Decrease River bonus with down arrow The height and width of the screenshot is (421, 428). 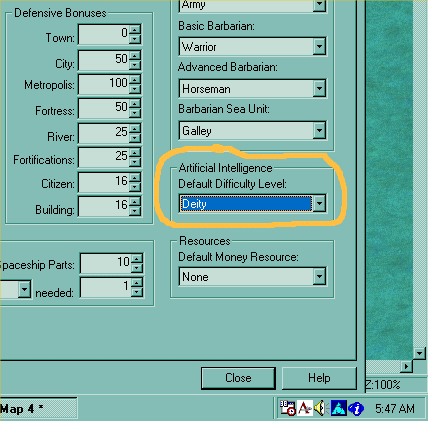point(135,138)
